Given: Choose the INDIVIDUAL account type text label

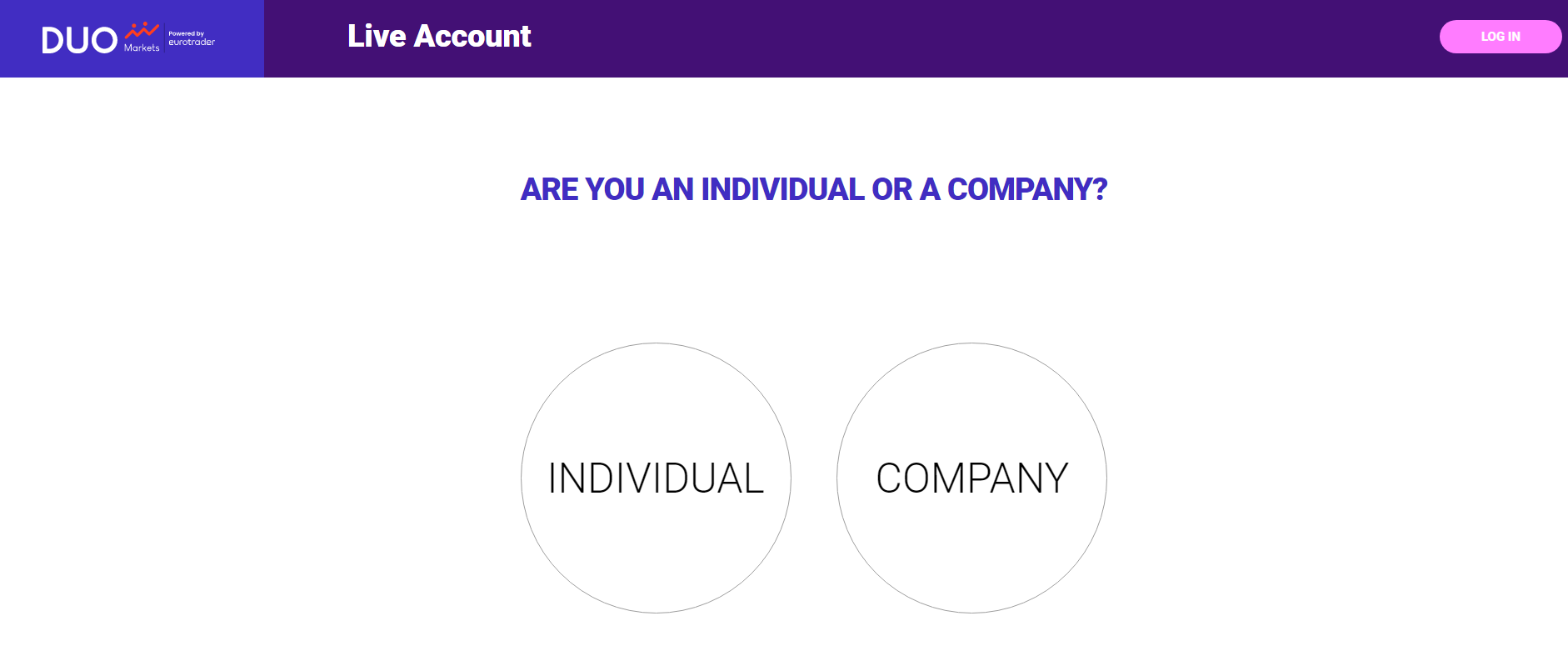Looking at the screenshot, I should click(656, 478).
